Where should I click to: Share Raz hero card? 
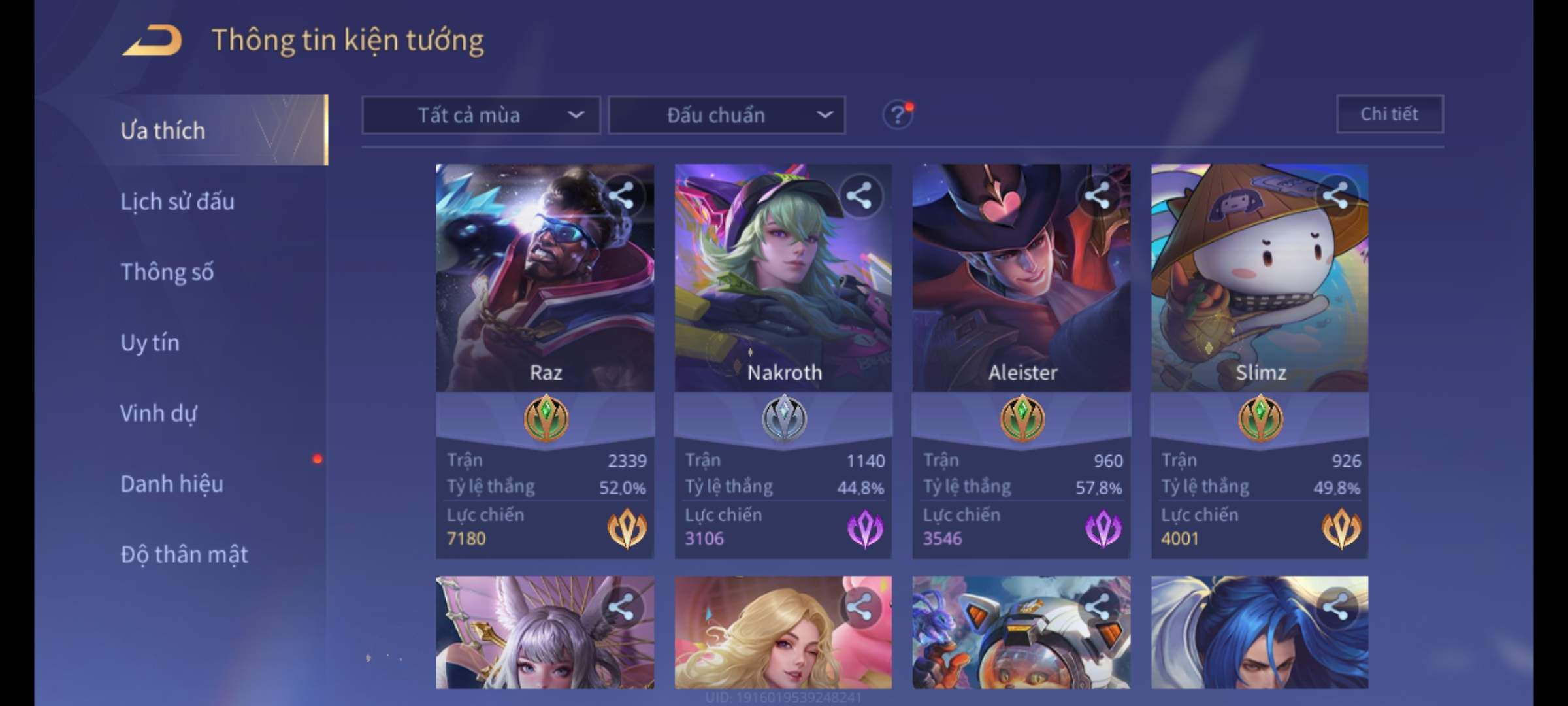(x=621, y=195)
